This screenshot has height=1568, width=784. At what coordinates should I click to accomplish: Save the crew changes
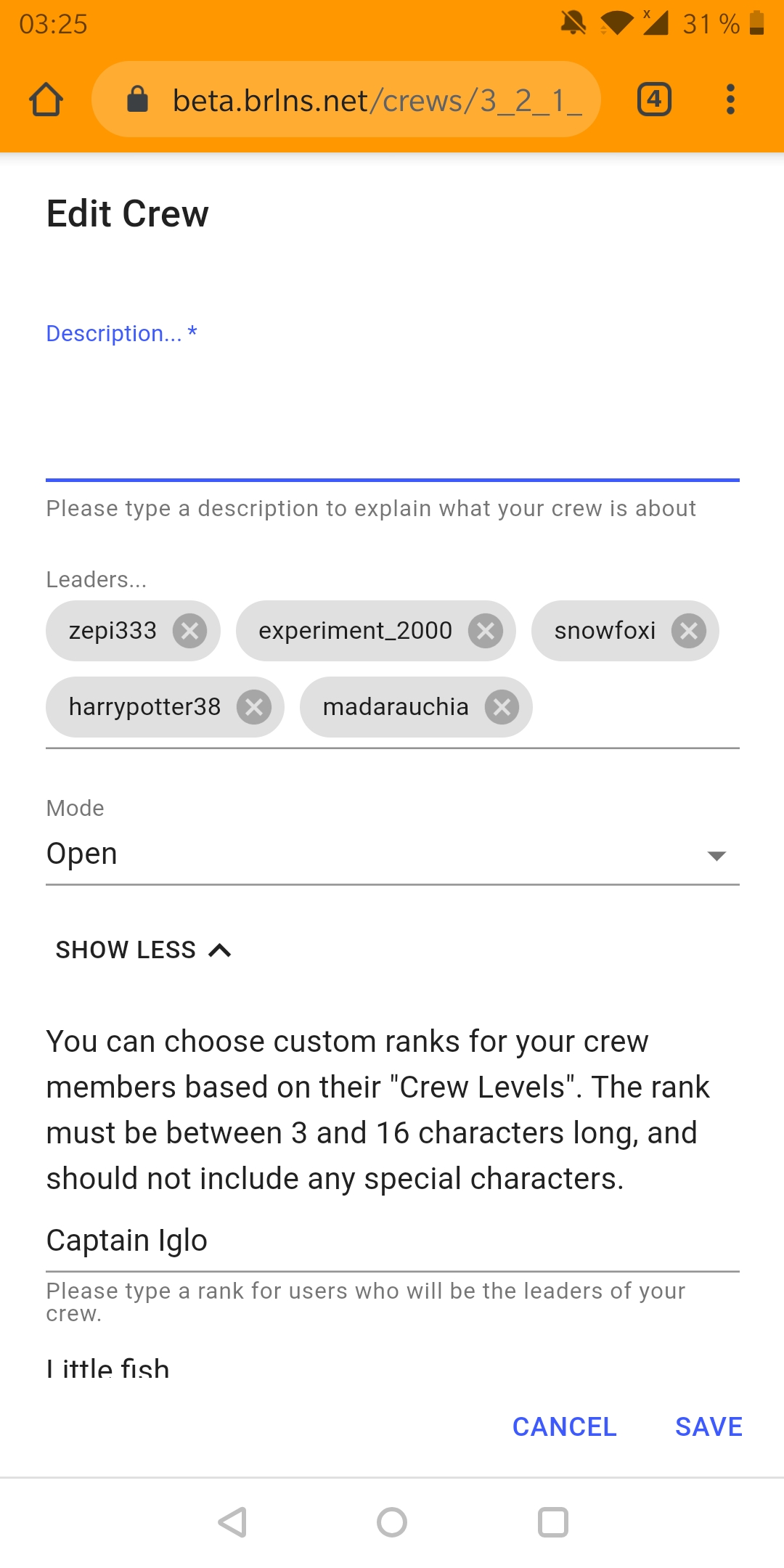709,1426
